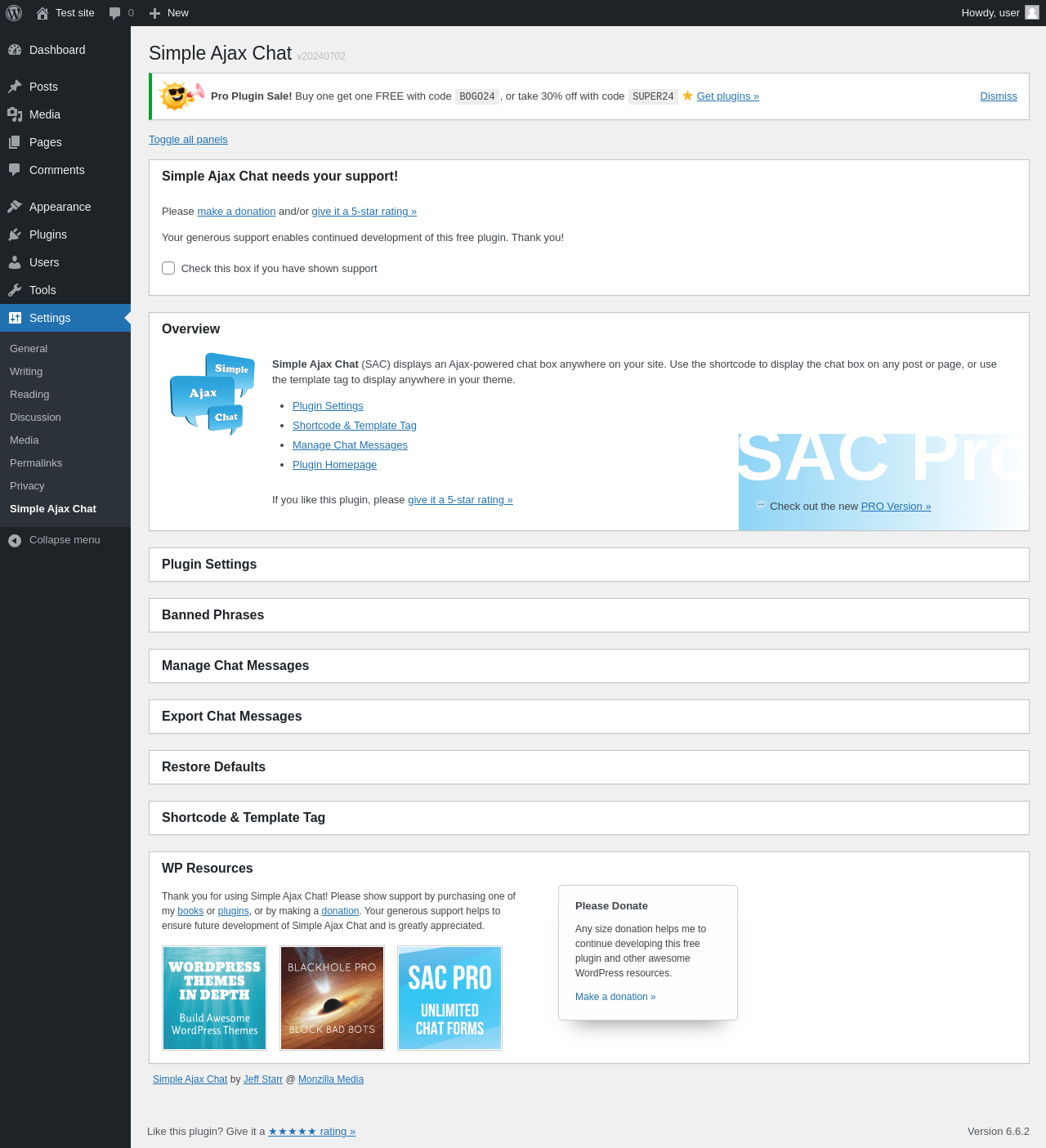Screen dimensions: 1046x1148
Task: Expand the Restore Defaults panel
Action: pyautogui.click(x=588, y=767)
